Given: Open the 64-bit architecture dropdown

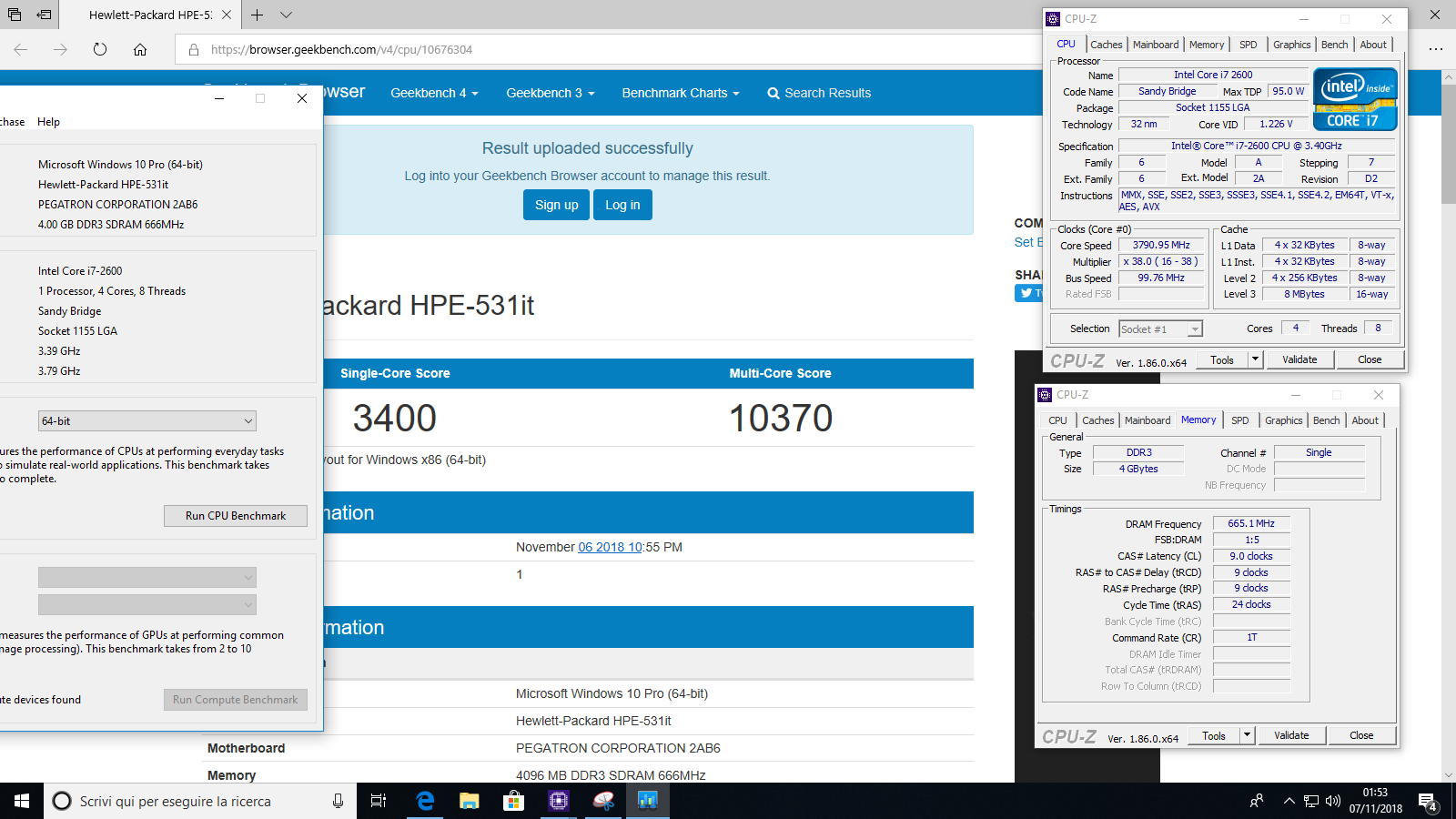Looking at the screenshot, I should click(x=147, y=420).
